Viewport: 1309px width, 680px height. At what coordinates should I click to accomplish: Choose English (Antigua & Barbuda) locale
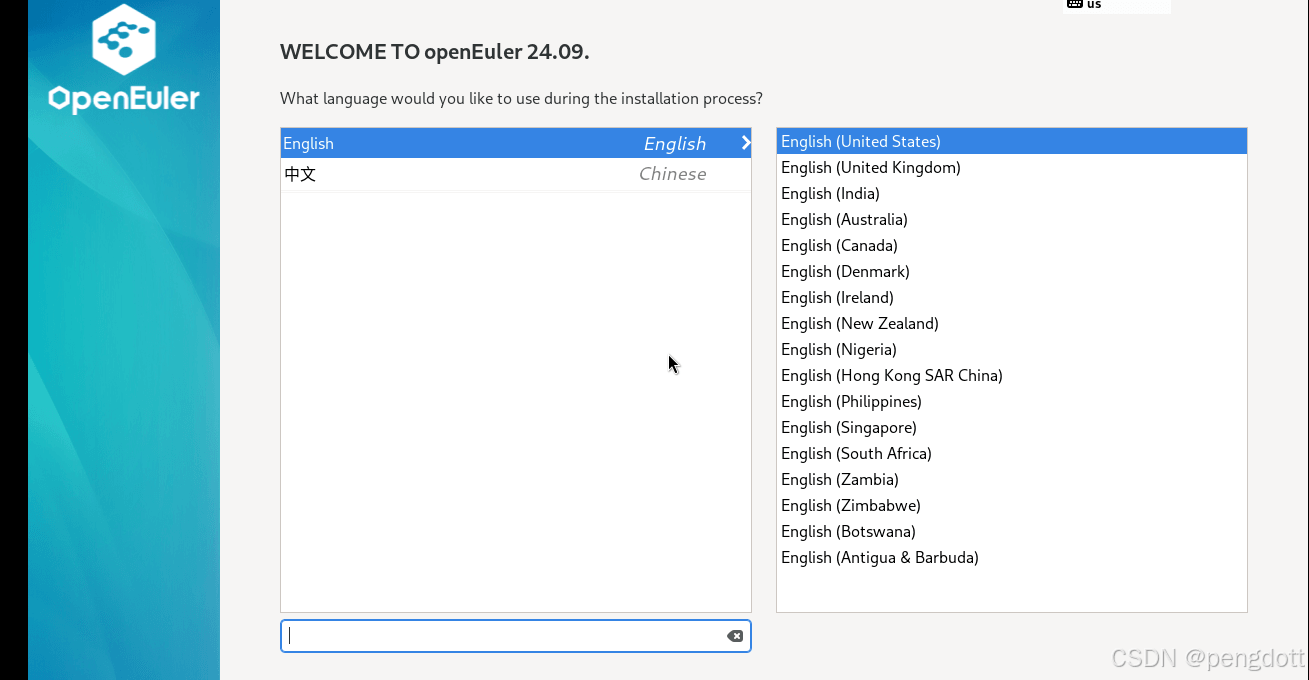click(1012, 557)
